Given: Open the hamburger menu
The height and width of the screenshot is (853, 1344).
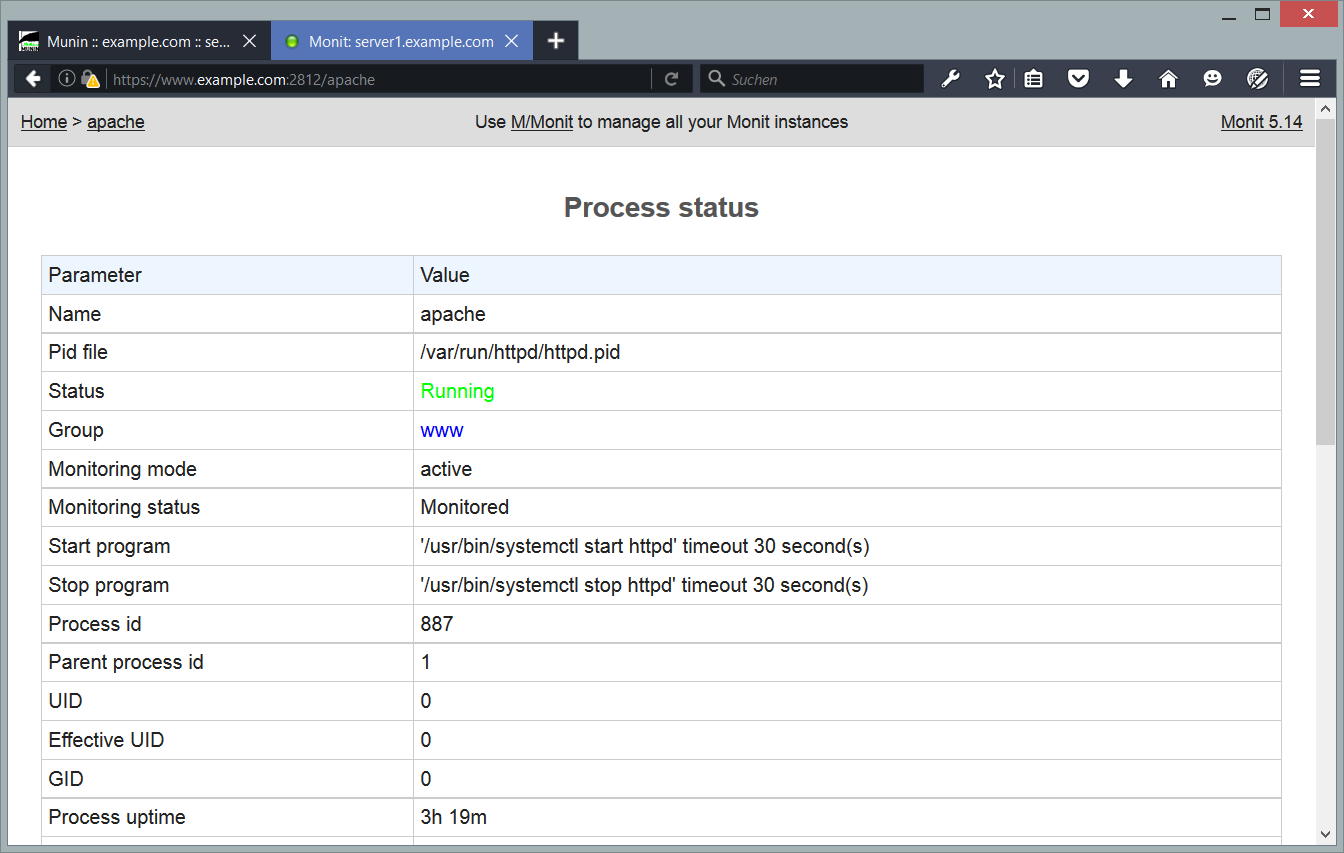Looking at the screenshot, I should click(1310, 79).
